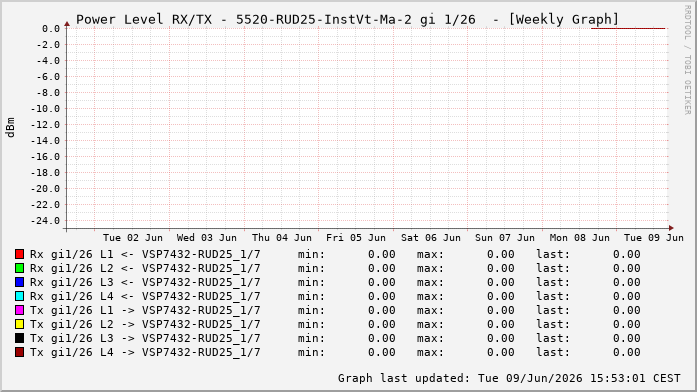
Task: Click the blue Rx L3 legend swatch
Action: pyautogui.click(x=19, y=282)
